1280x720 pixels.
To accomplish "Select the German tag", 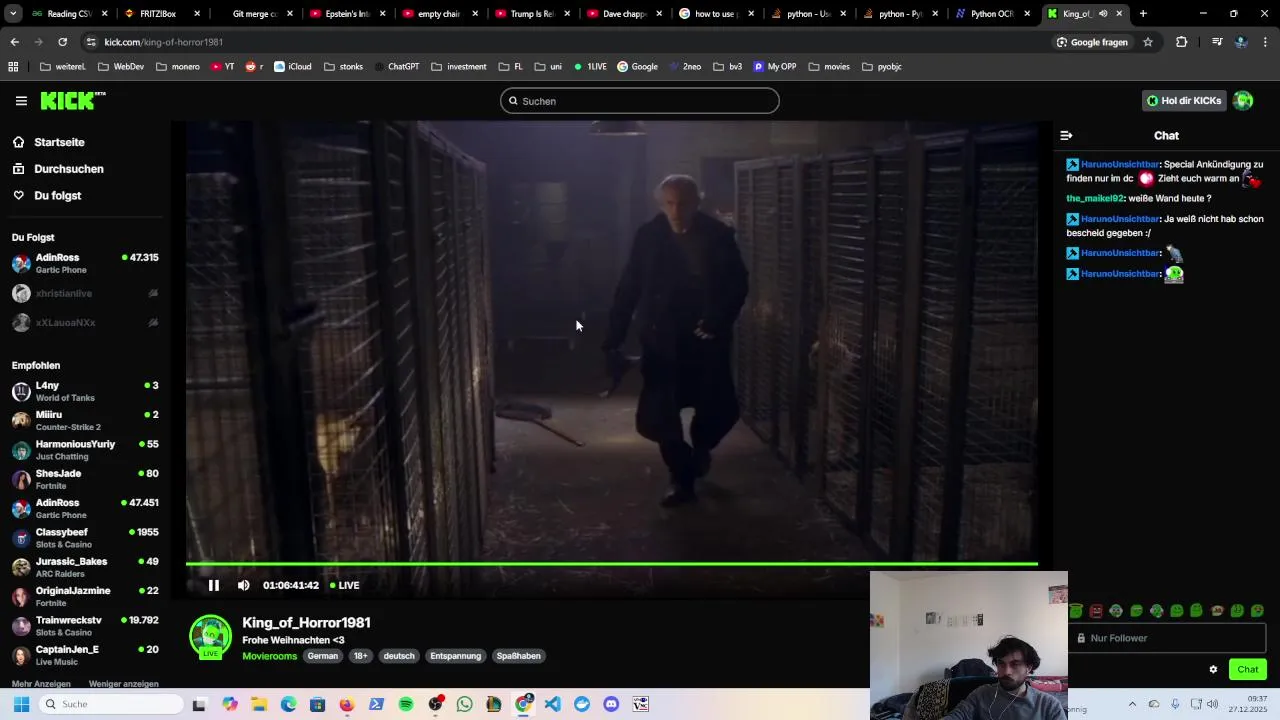I will (323, 656).
